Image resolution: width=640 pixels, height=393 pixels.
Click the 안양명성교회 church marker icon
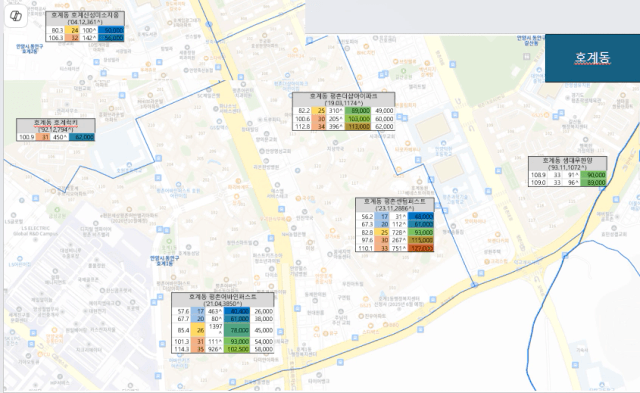(262, 151)
